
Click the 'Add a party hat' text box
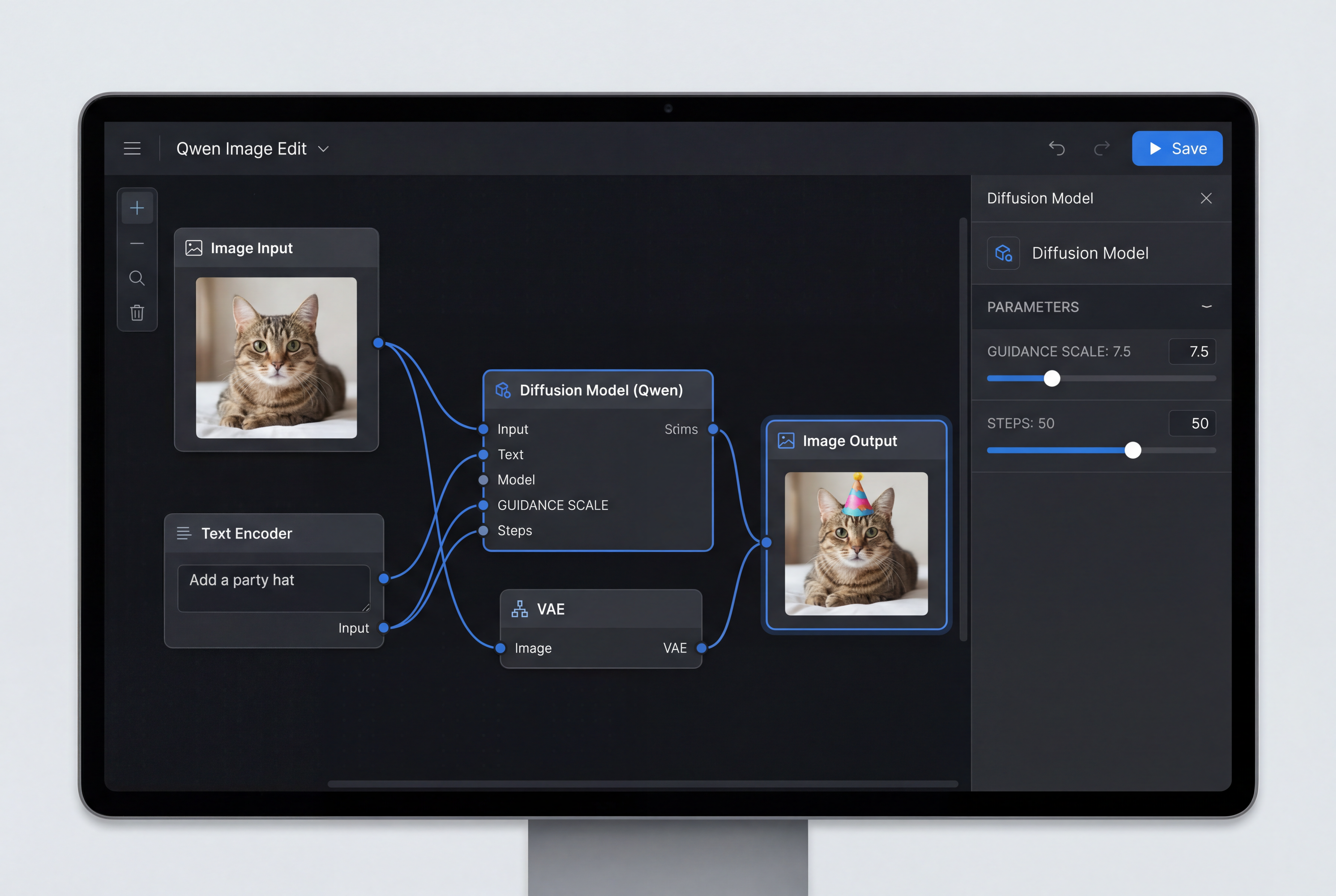(273, 588)
